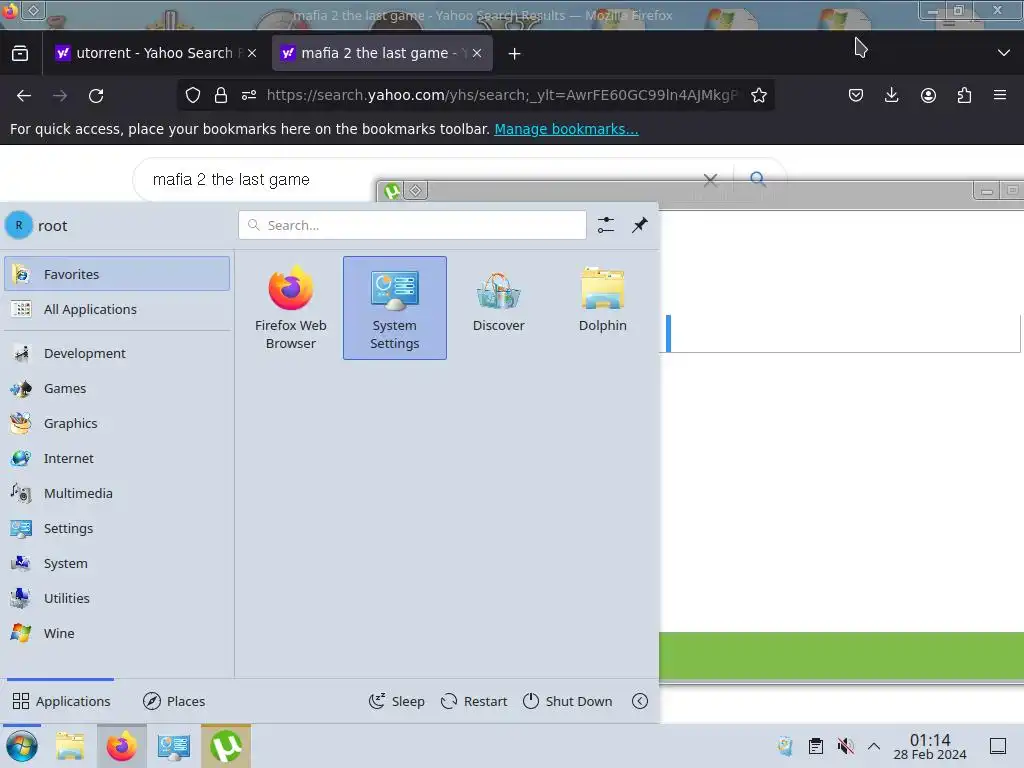Pin the application launcher open
Viewport: 1024px width, 768px height.
click(x=640, y=225)
